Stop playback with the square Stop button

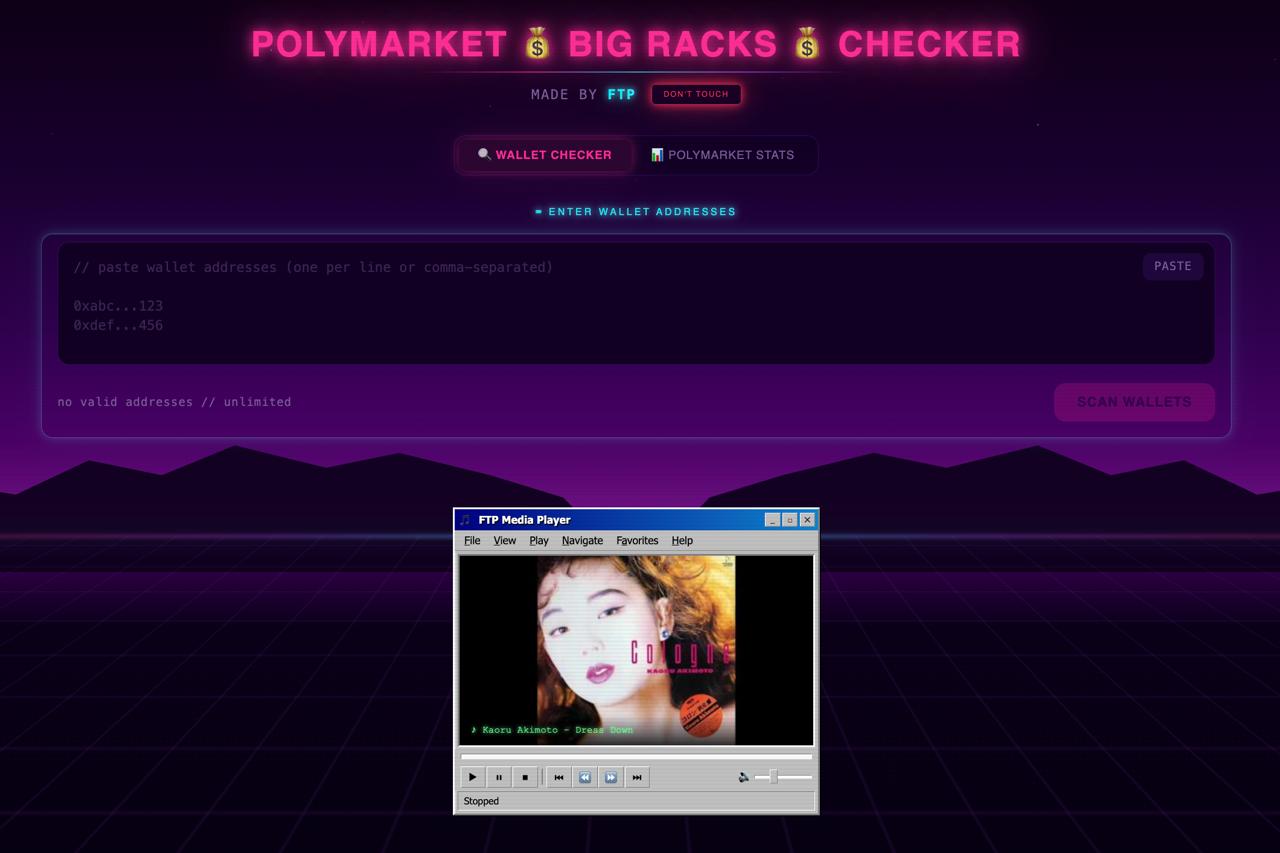pos(524,777)
